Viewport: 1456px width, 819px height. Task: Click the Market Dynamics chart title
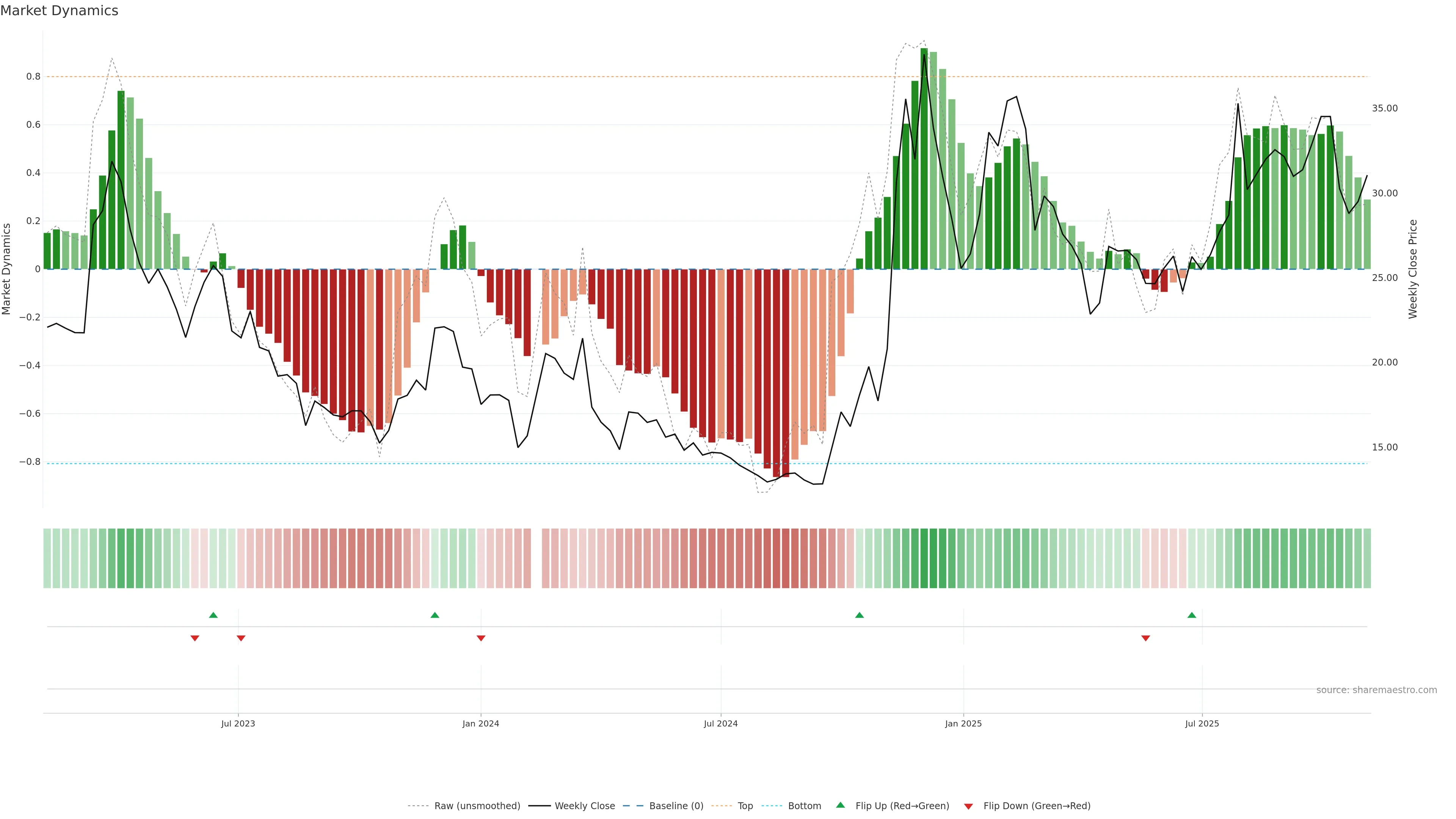pyautogui.click(x=60, y=11)
